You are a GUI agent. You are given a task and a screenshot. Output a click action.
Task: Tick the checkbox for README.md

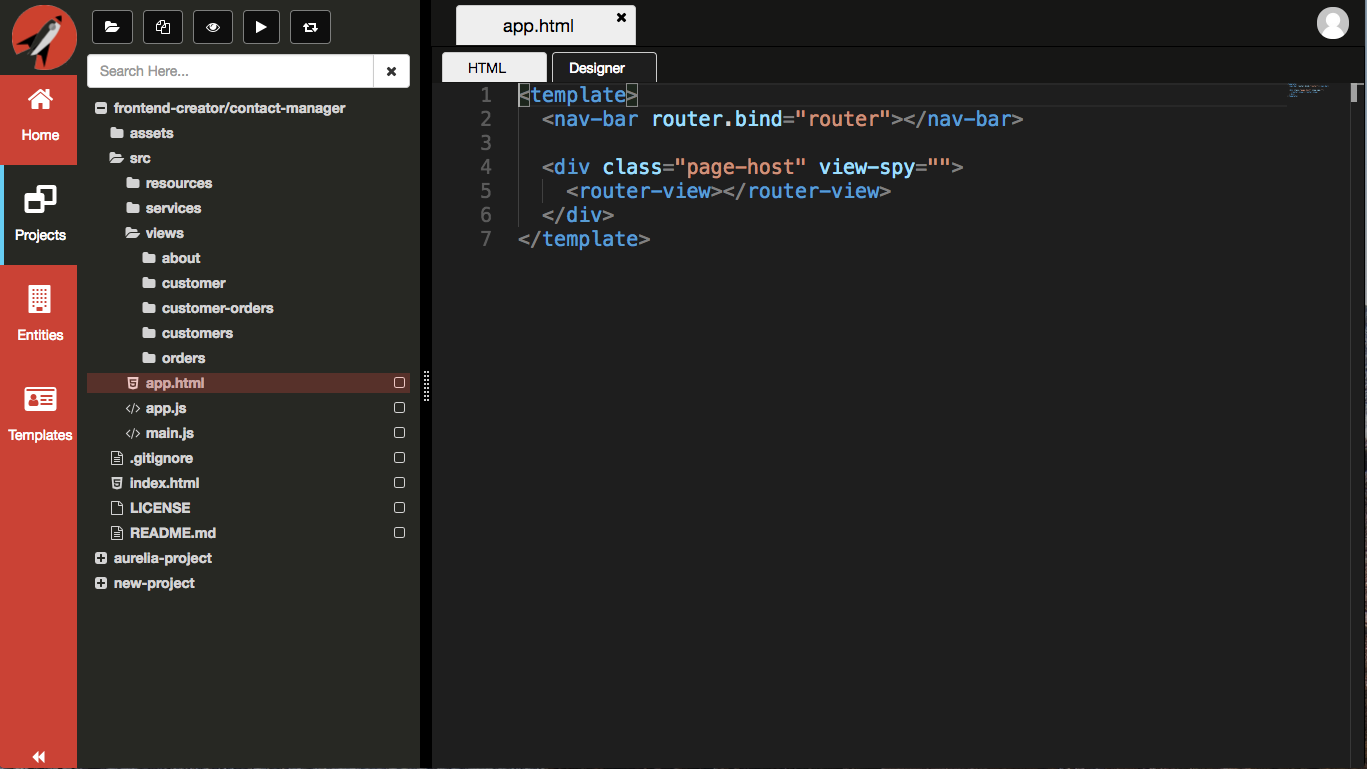click(399, 533)
